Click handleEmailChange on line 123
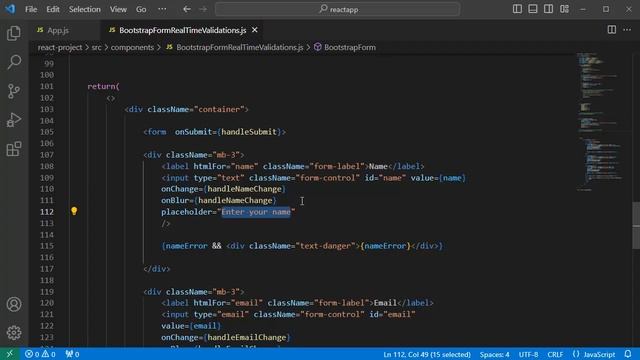 click(x=247, y=337)
